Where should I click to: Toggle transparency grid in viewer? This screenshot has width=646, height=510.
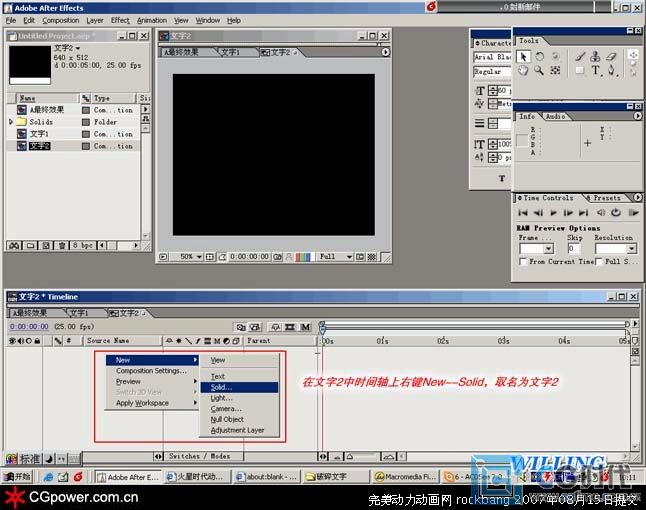click(x=372, y=257)
